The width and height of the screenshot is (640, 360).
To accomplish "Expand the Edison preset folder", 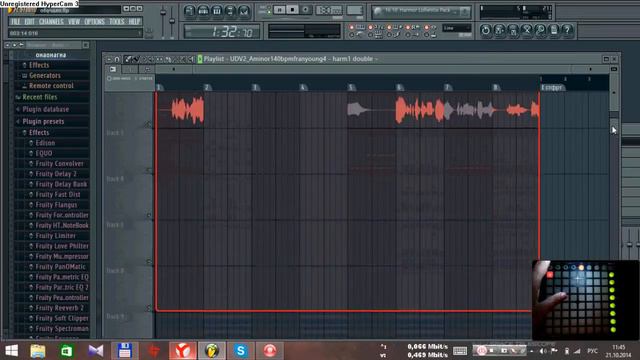I will 45,143.
